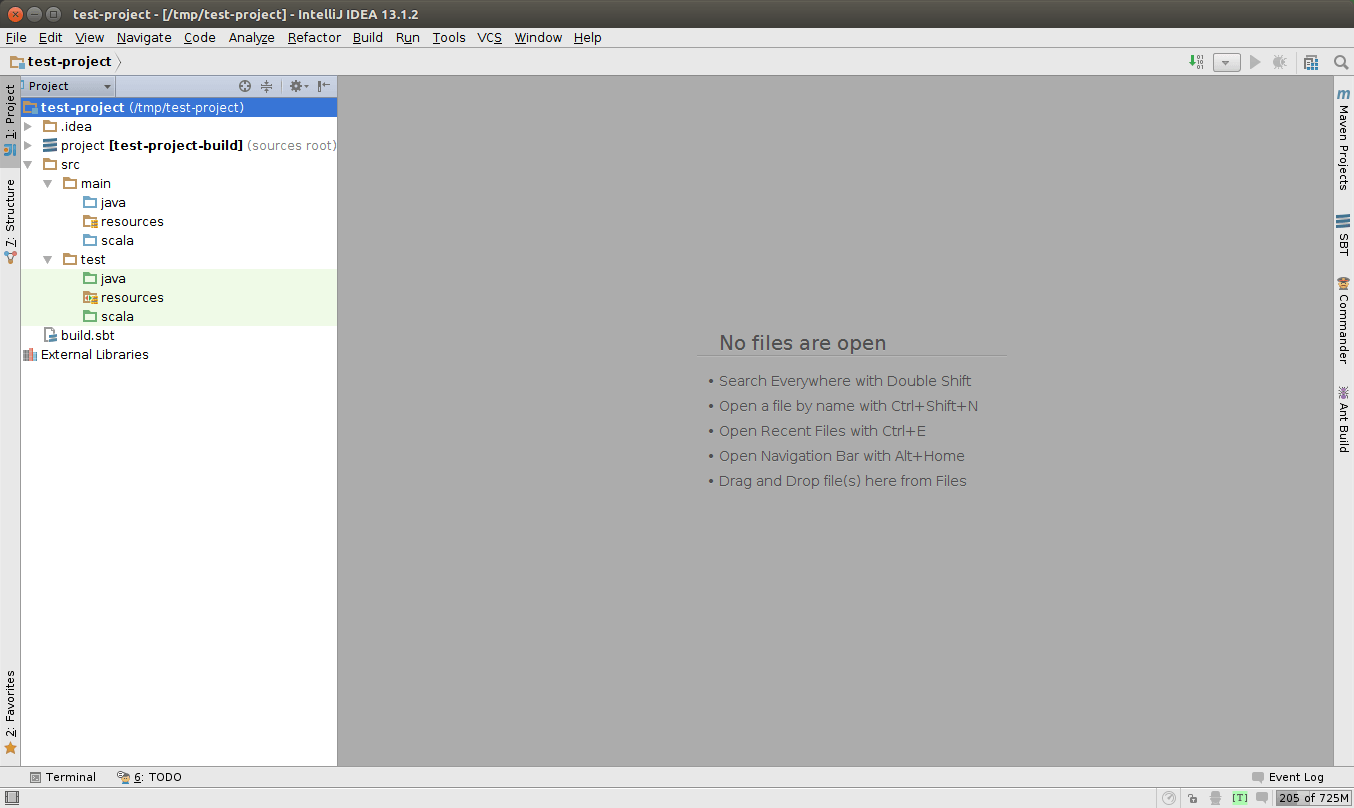
Task: Open the Maven Projects side tab
Action: (1343, 139)
